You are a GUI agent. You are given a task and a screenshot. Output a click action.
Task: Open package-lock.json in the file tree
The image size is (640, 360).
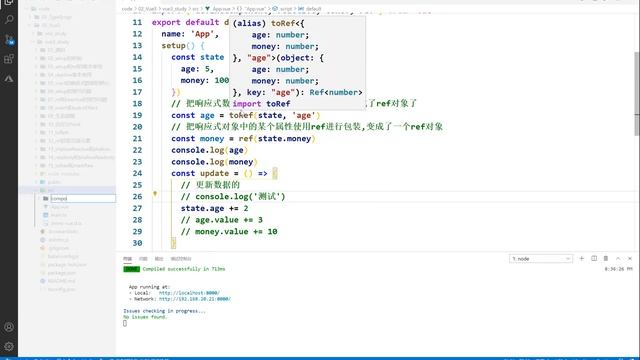tap(67, 264)
